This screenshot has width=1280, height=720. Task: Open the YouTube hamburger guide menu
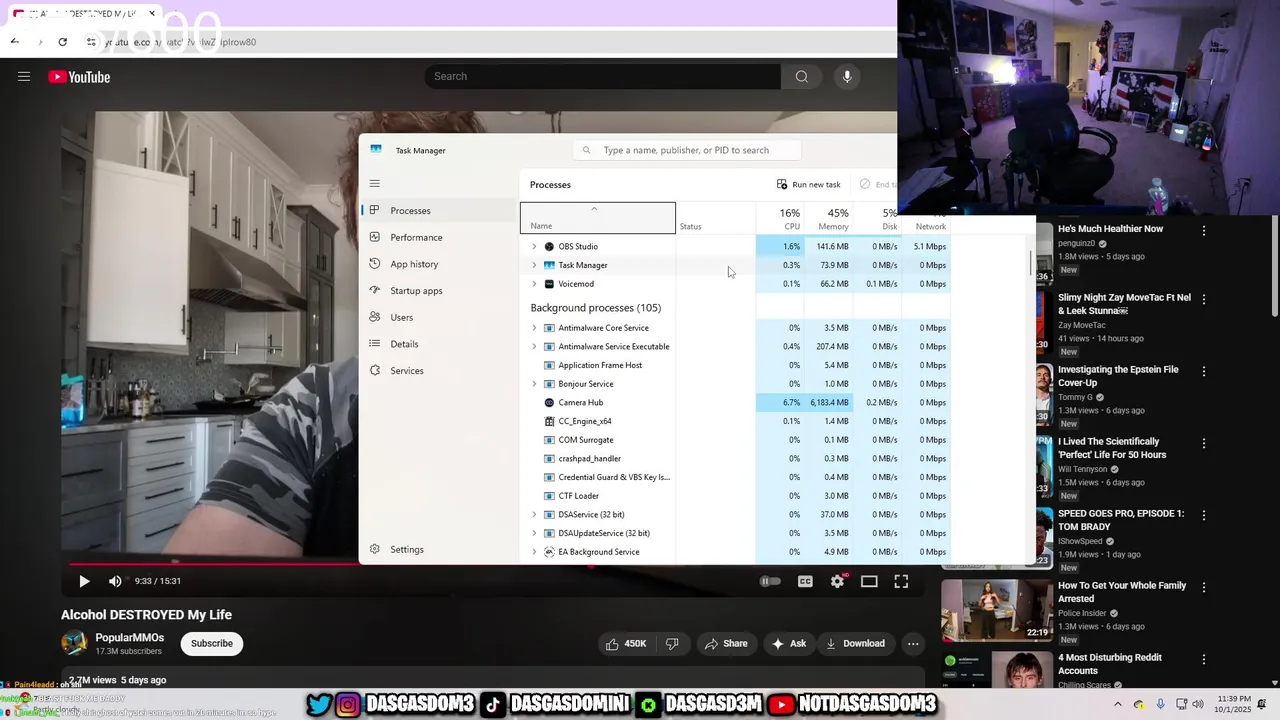click(24, 76)
